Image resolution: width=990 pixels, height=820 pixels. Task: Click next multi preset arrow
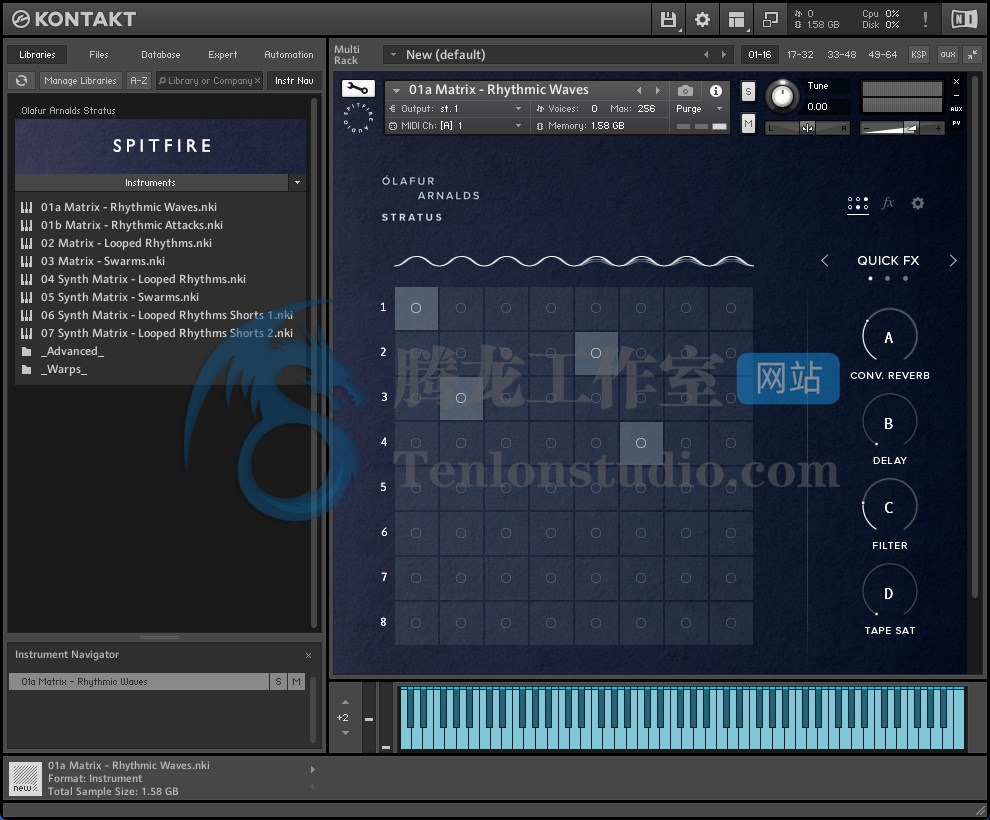pyautogui.click(x=724, y=55)
